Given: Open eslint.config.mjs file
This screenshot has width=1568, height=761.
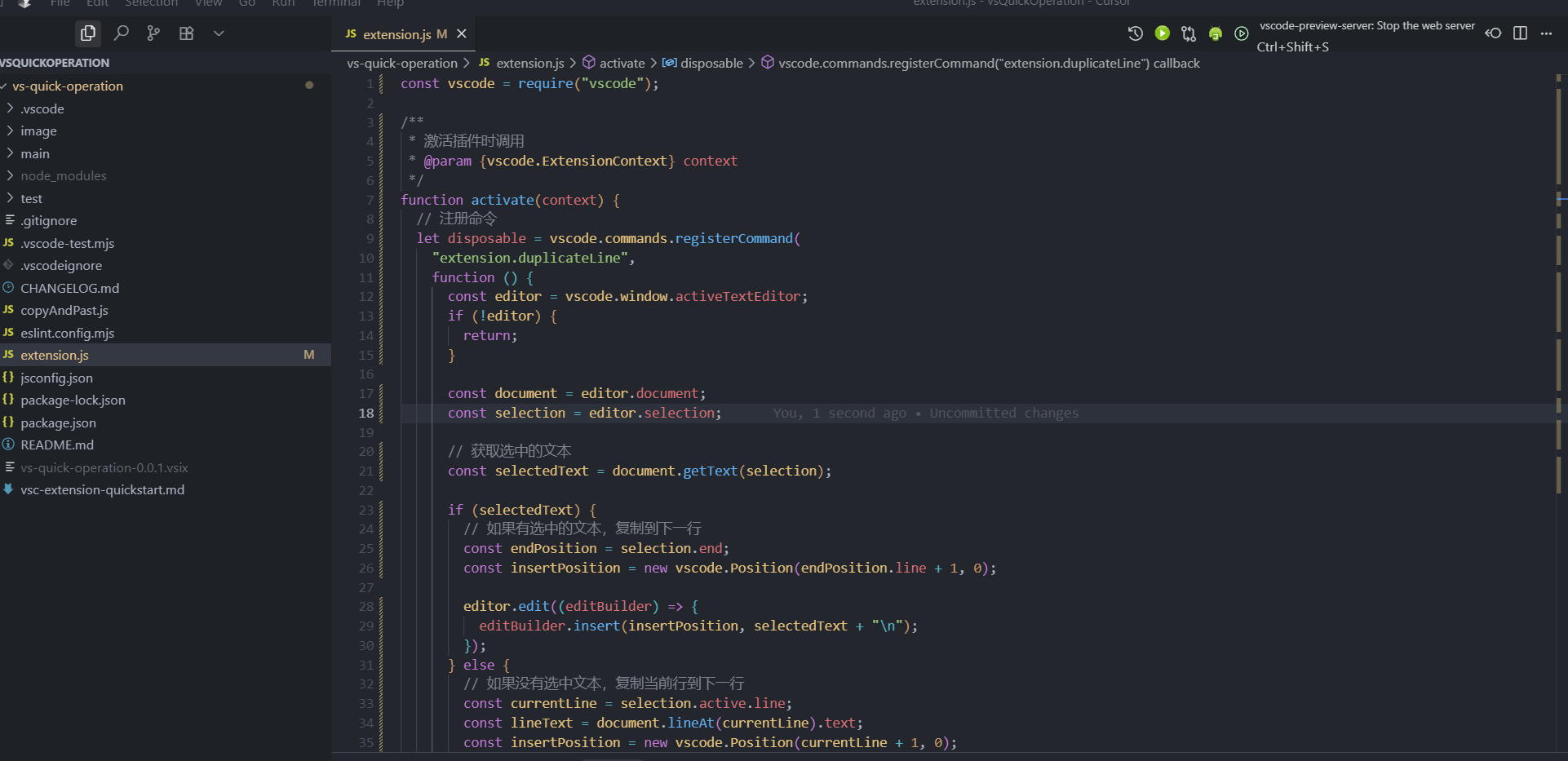Looking at the screenshot, I should 166,333.
